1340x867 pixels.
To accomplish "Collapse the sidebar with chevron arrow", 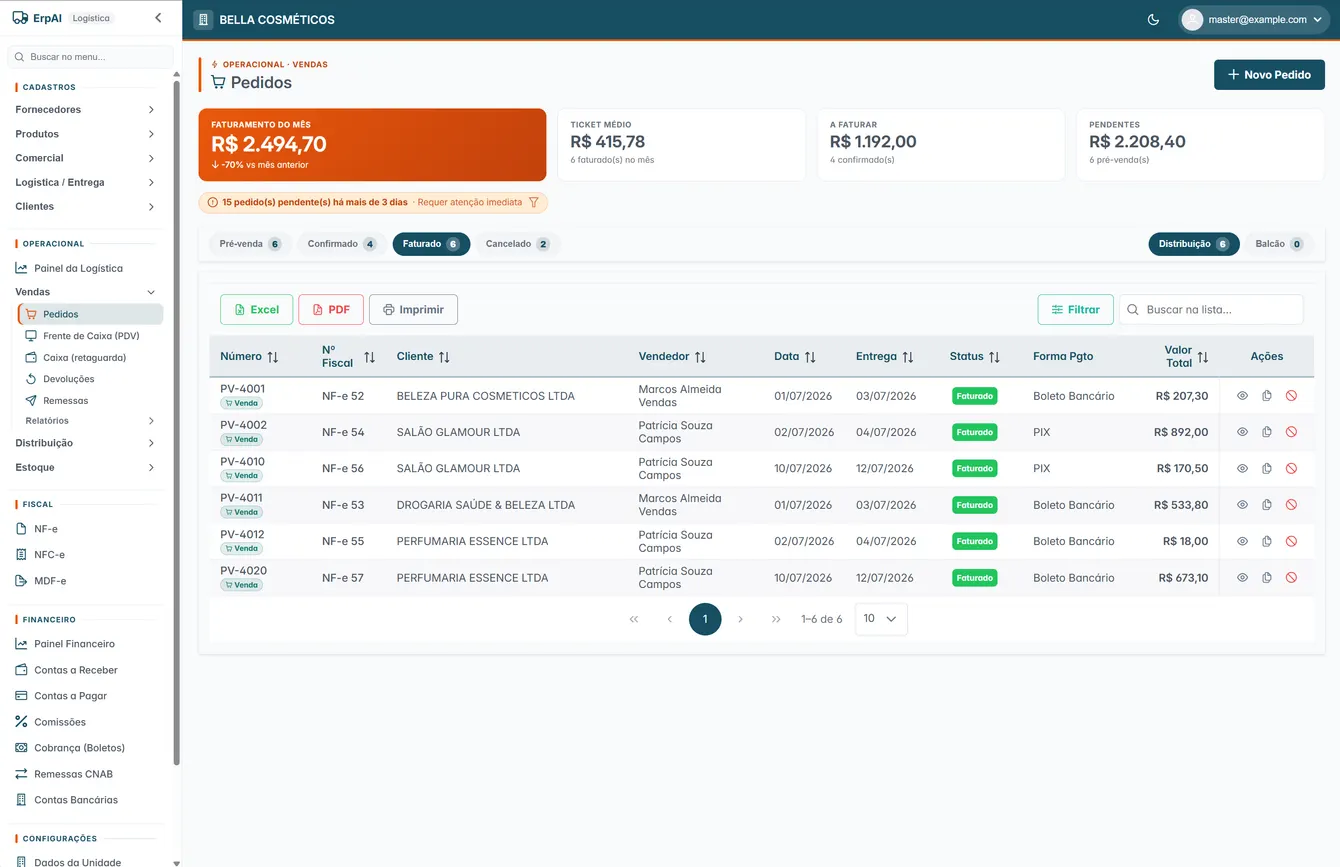I will tap(158, 18).
